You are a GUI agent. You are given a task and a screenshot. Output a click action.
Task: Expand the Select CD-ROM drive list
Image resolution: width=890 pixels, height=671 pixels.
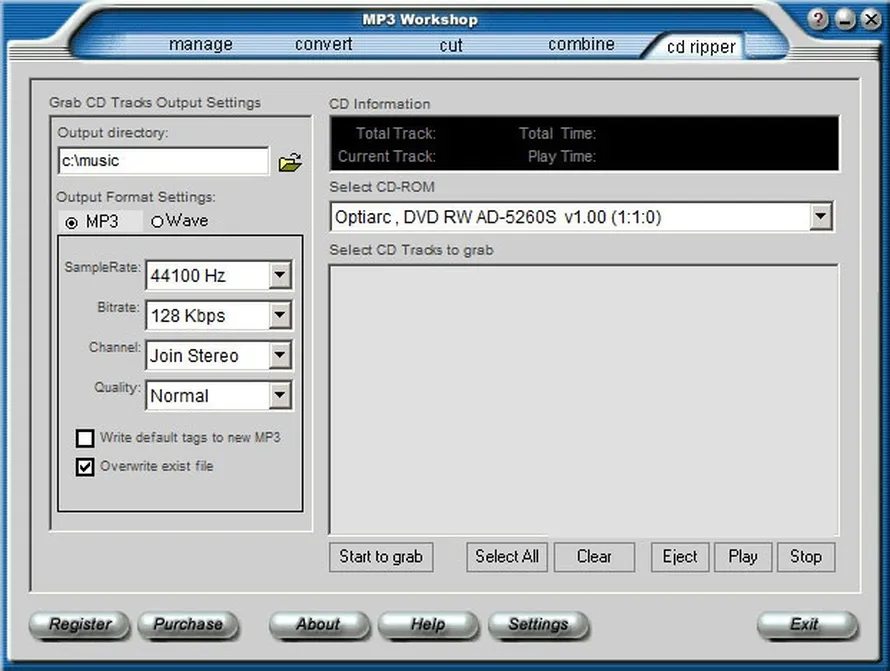(x=822, y=216)
